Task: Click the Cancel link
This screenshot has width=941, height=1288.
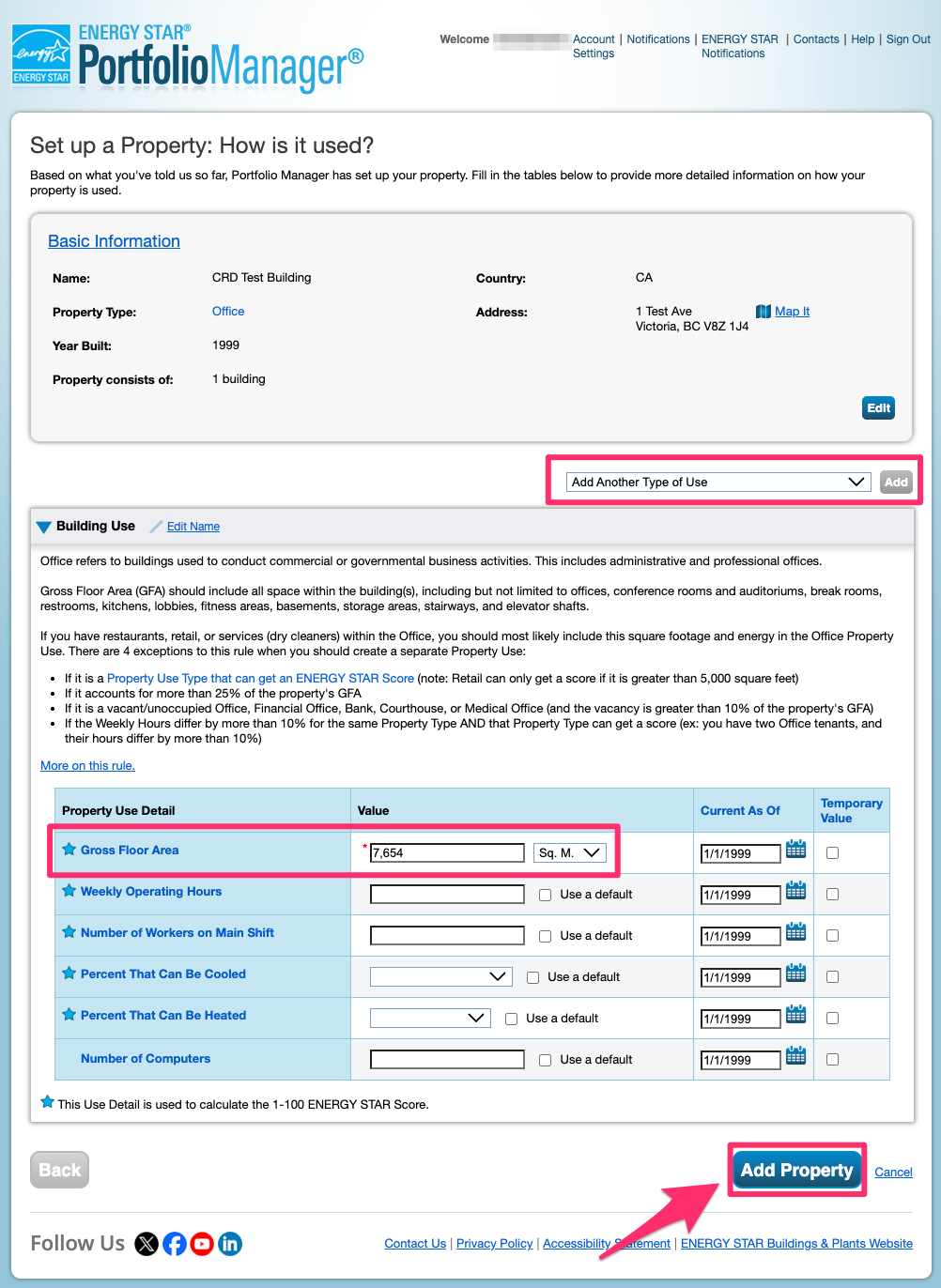Action: coord(893,1172)
